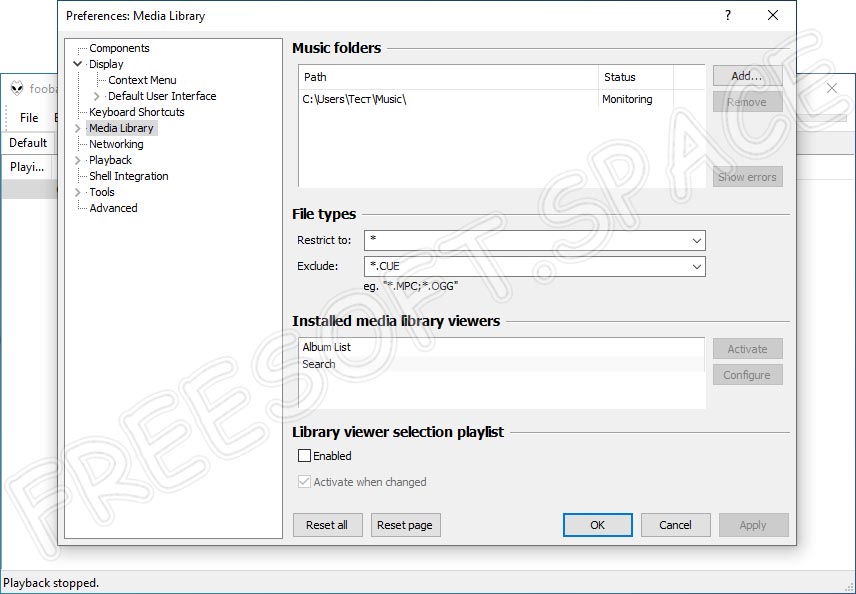The width and height of the screenshot is (856, 594).
Task: Click the Reset page button
Action: (405, 525)
